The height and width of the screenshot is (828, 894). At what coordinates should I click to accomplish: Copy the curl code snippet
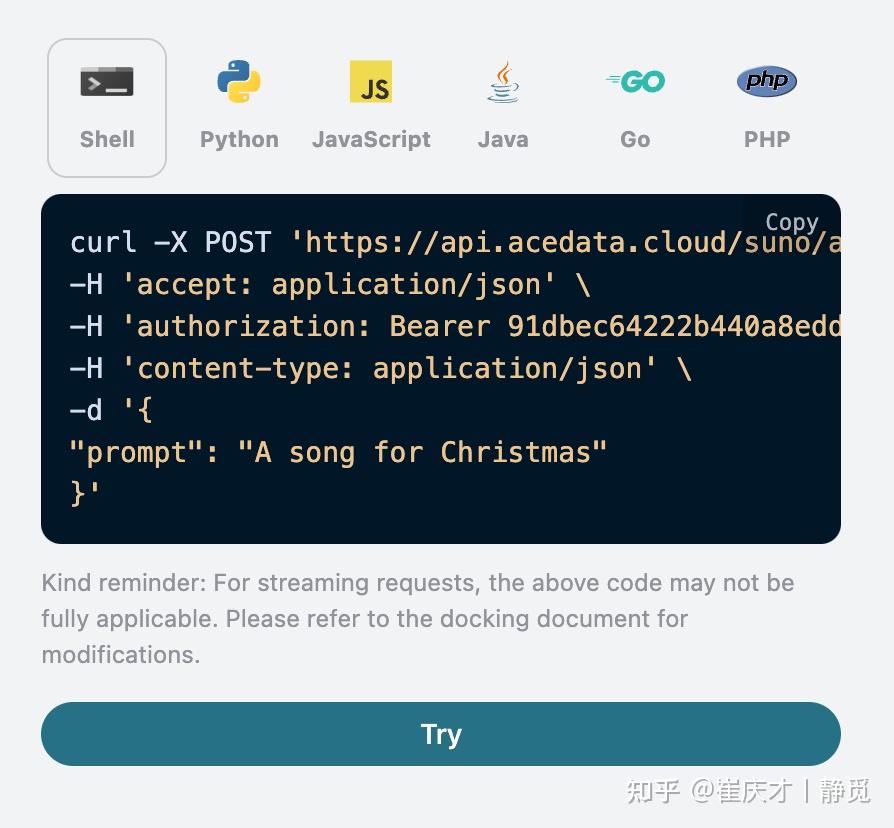791,221
